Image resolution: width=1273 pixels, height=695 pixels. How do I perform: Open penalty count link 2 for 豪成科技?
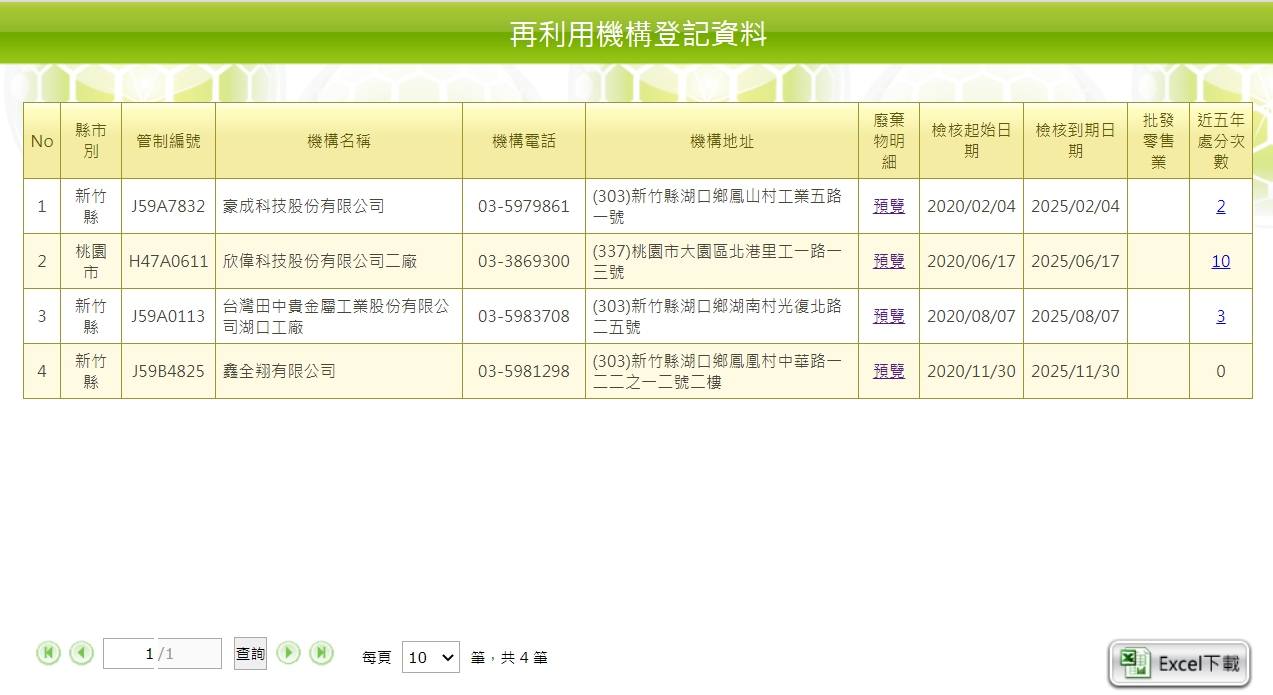[x=1220, y=206]
